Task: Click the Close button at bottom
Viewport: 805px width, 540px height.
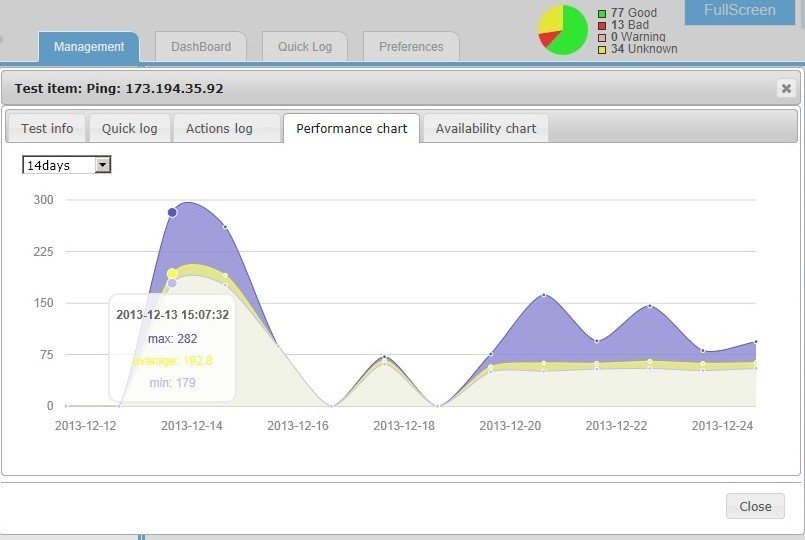Action: tap(755, 506)
